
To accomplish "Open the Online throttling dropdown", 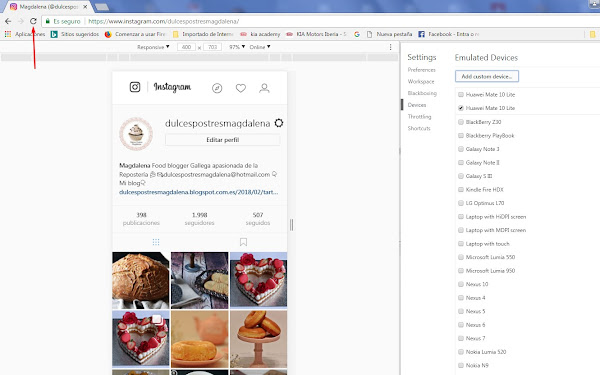I will (x=260, y=47).
